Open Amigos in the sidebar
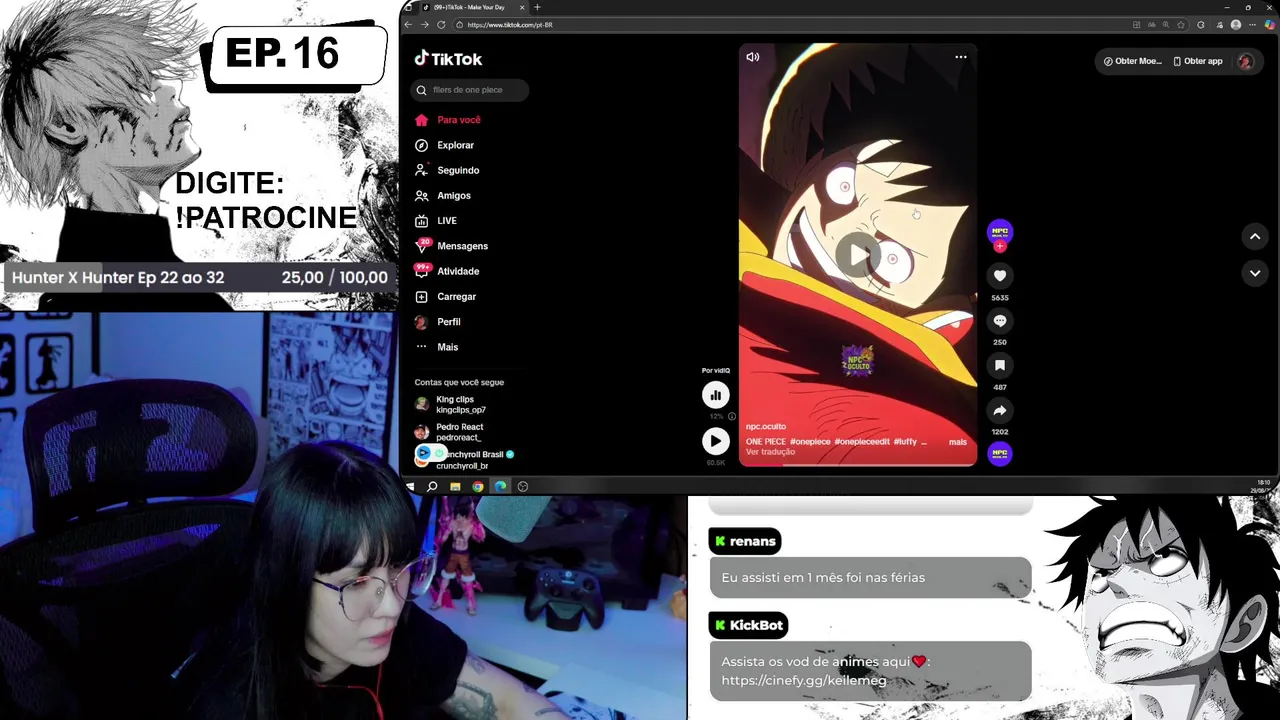 tap(443, 196)
